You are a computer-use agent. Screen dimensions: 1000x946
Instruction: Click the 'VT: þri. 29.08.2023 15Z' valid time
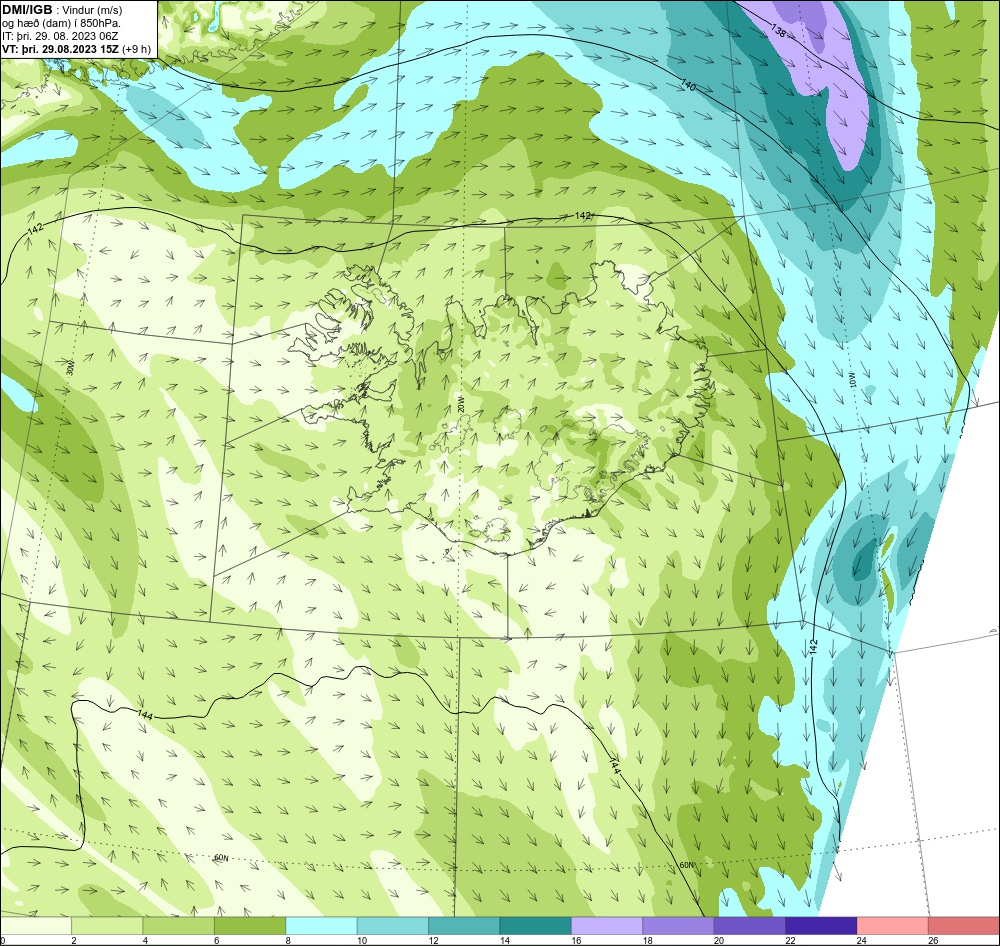click(61, 49)
